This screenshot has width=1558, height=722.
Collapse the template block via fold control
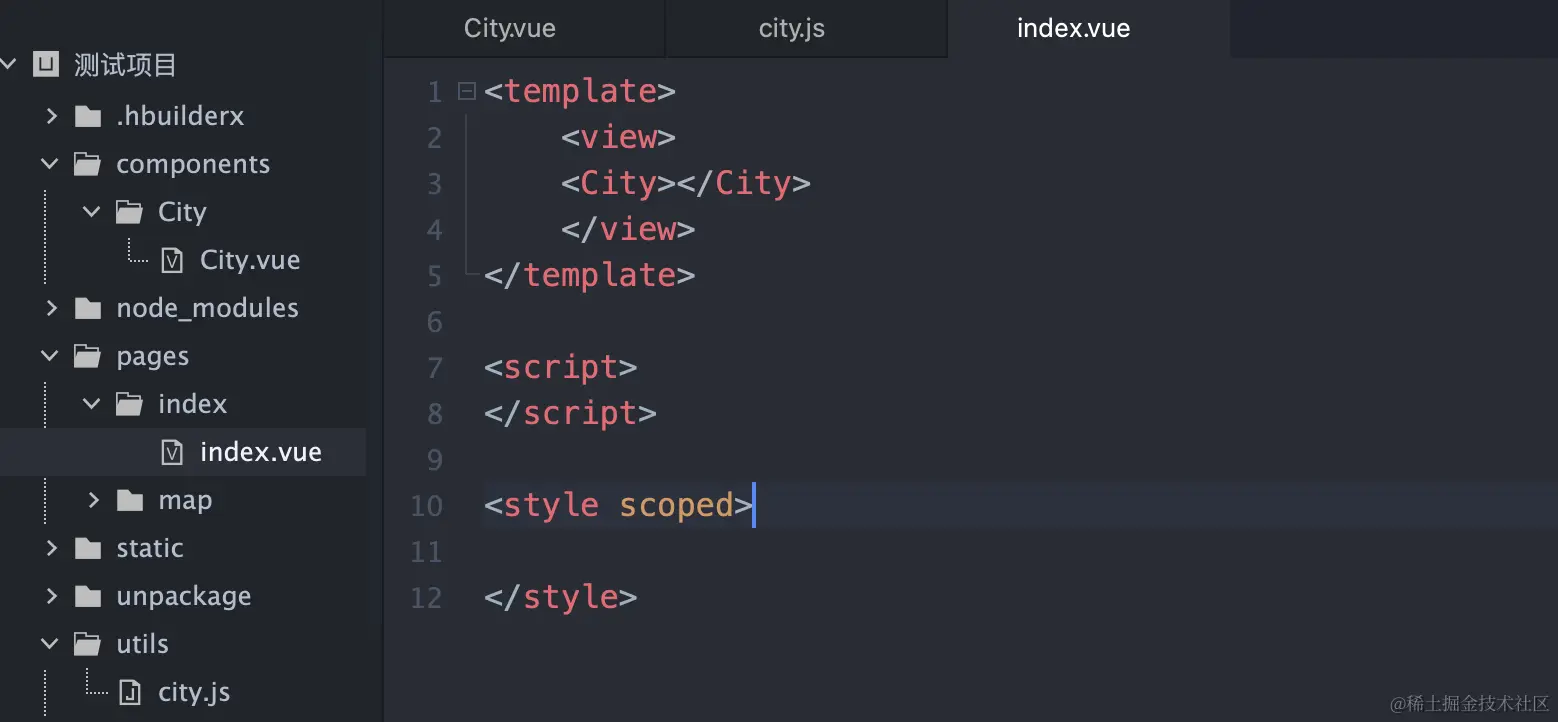pyautogui.click(x=465, y=90)
